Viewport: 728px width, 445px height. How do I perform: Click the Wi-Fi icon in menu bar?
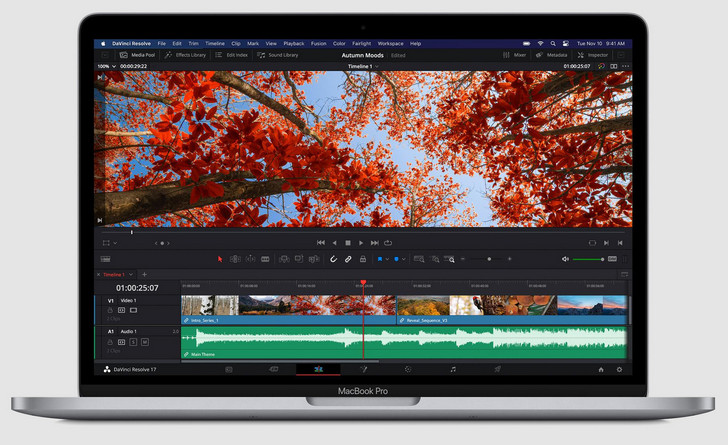click(x=540, y=44)
